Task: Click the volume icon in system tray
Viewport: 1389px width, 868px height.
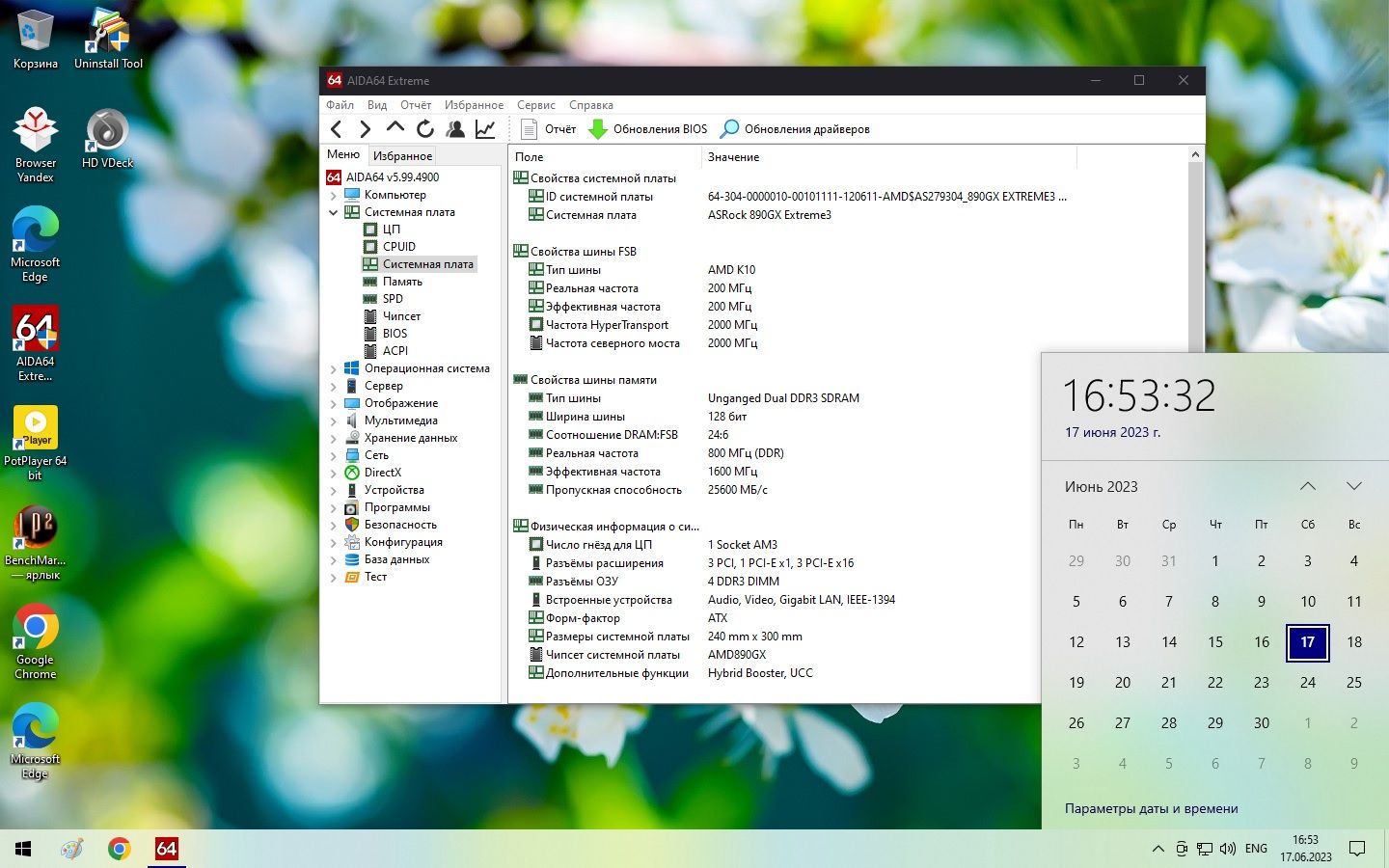Action: 1228,849
